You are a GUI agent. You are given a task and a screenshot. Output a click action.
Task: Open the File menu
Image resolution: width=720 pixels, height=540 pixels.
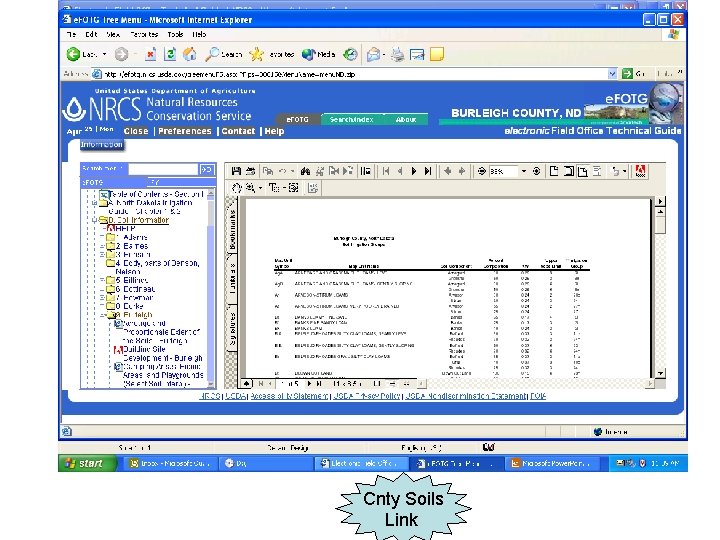72,34
